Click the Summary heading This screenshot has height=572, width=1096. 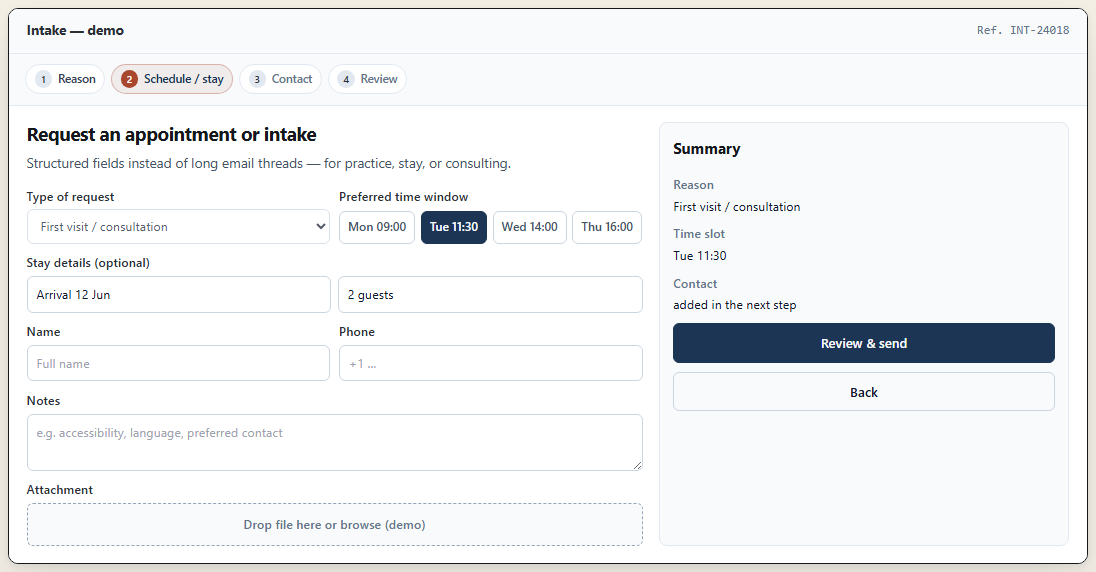tap(707, 149)
